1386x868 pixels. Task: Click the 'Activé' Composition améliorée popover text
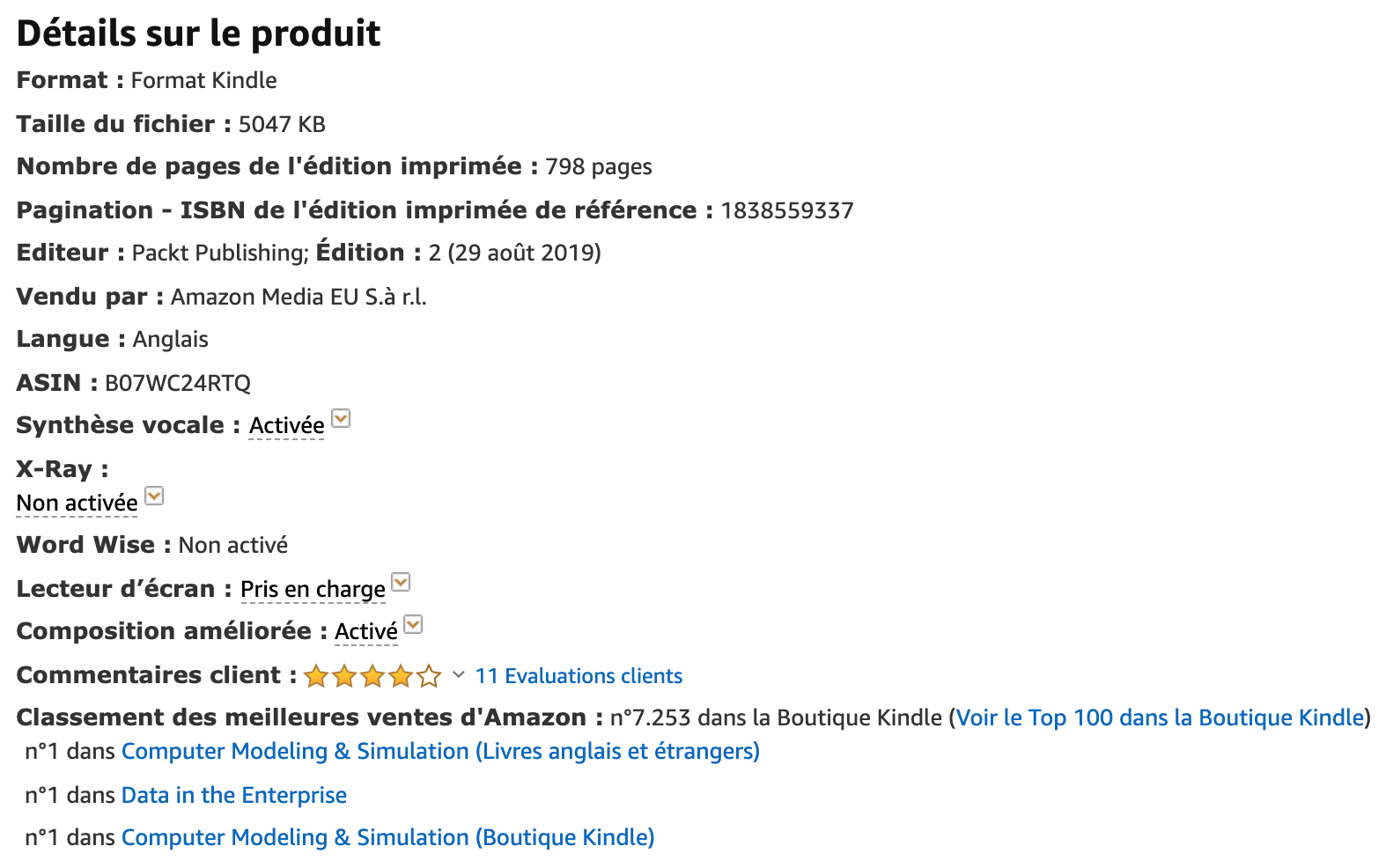pos(366,632)
